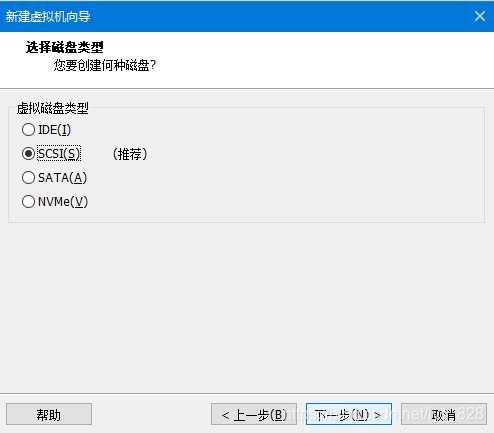Continue with the 下一步(N) button
Viewport: 494px width, 433px height.
click(349, 414)
